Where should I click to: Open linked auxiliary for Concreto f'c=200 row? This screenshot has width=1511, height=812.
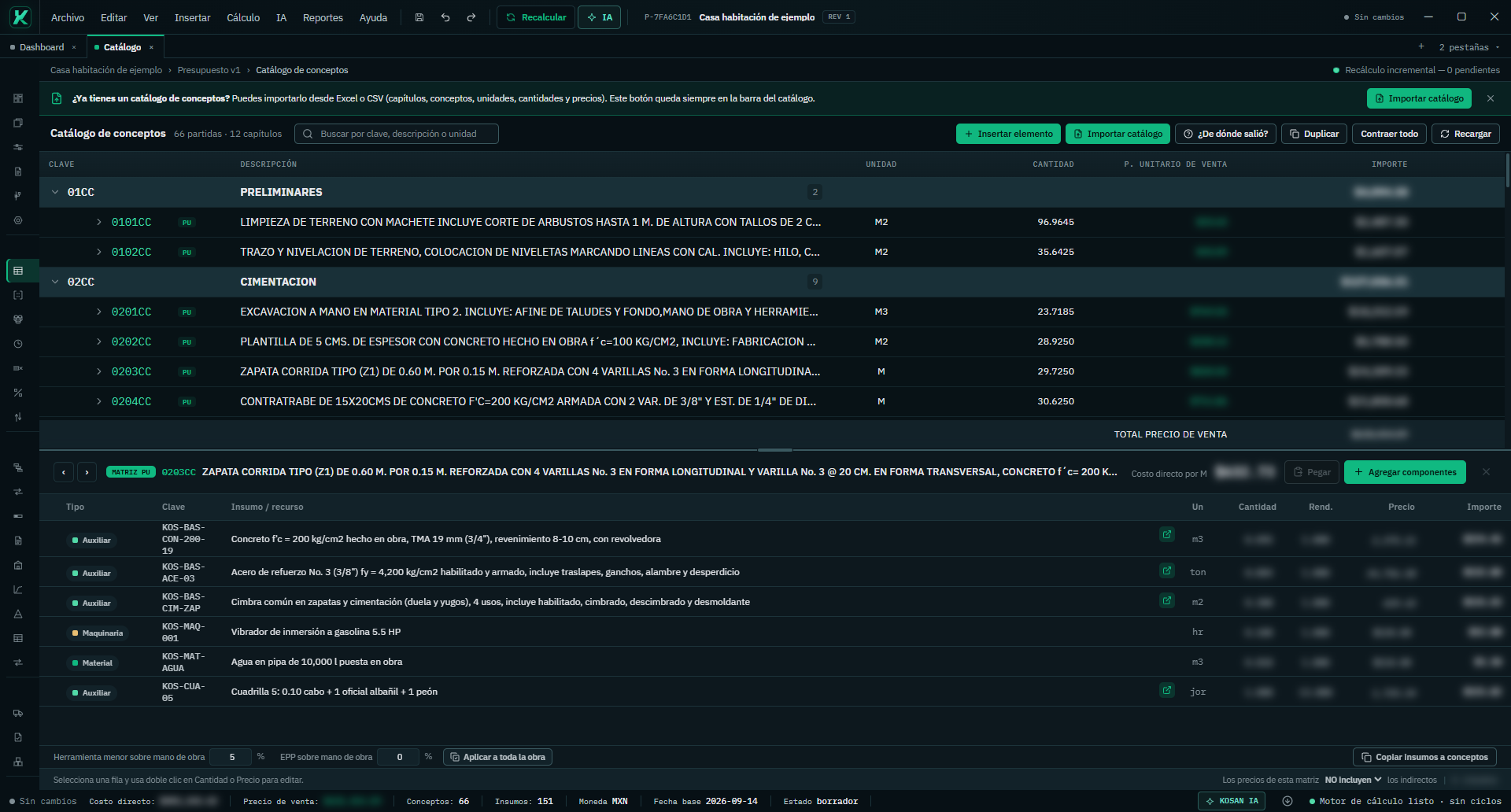click(x=1167, y=534)
